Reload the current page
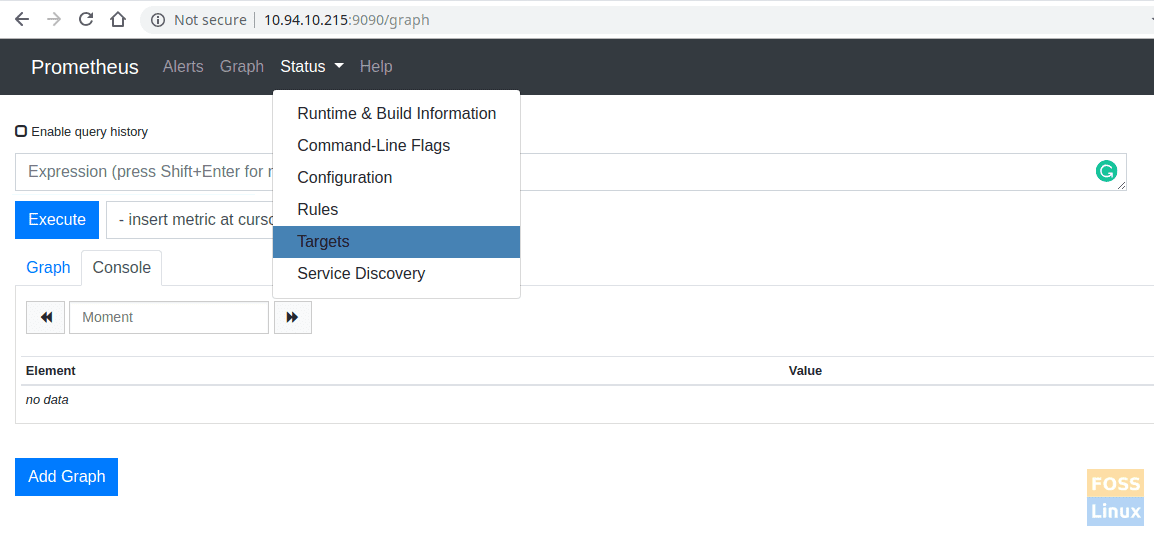Image resolution: width=1154 pixels, height=536 pixels. [86, 19]
